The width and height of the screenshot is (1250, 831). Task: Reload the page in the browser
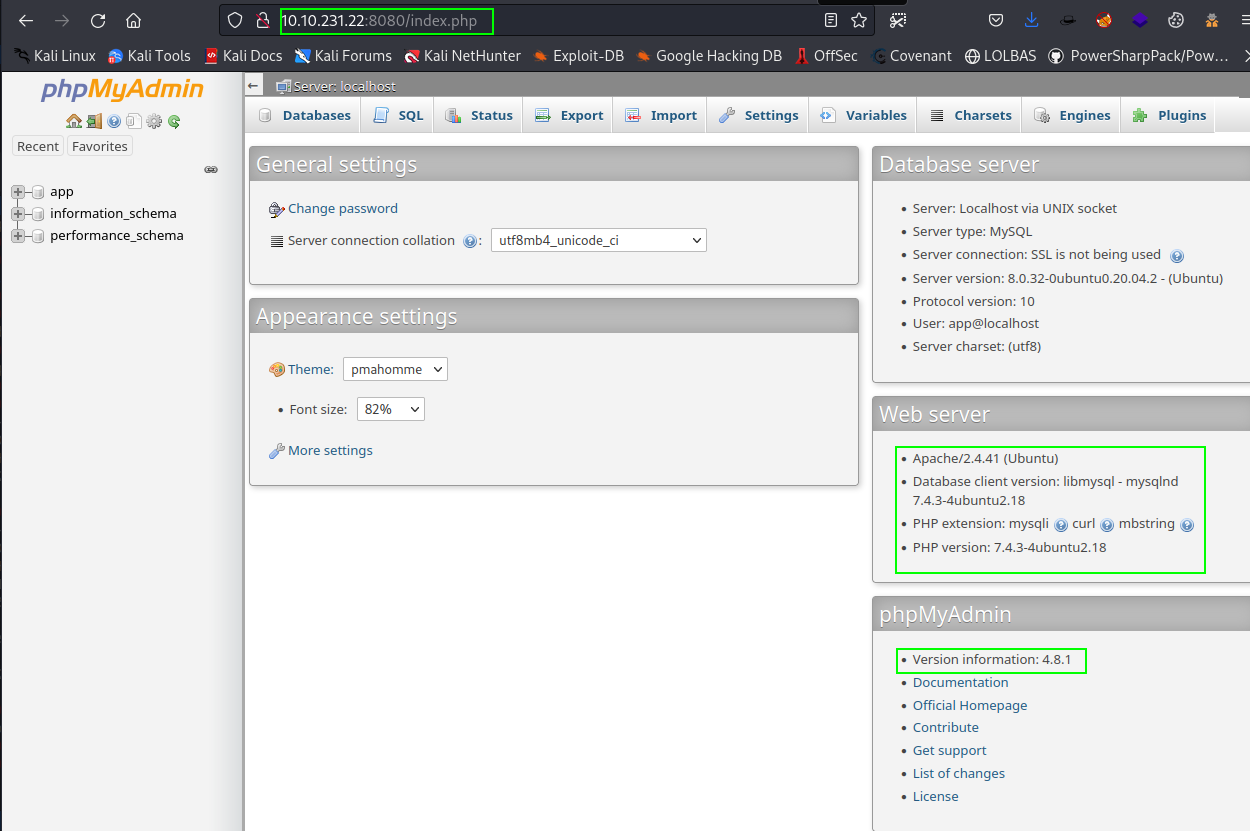(97, 20)
